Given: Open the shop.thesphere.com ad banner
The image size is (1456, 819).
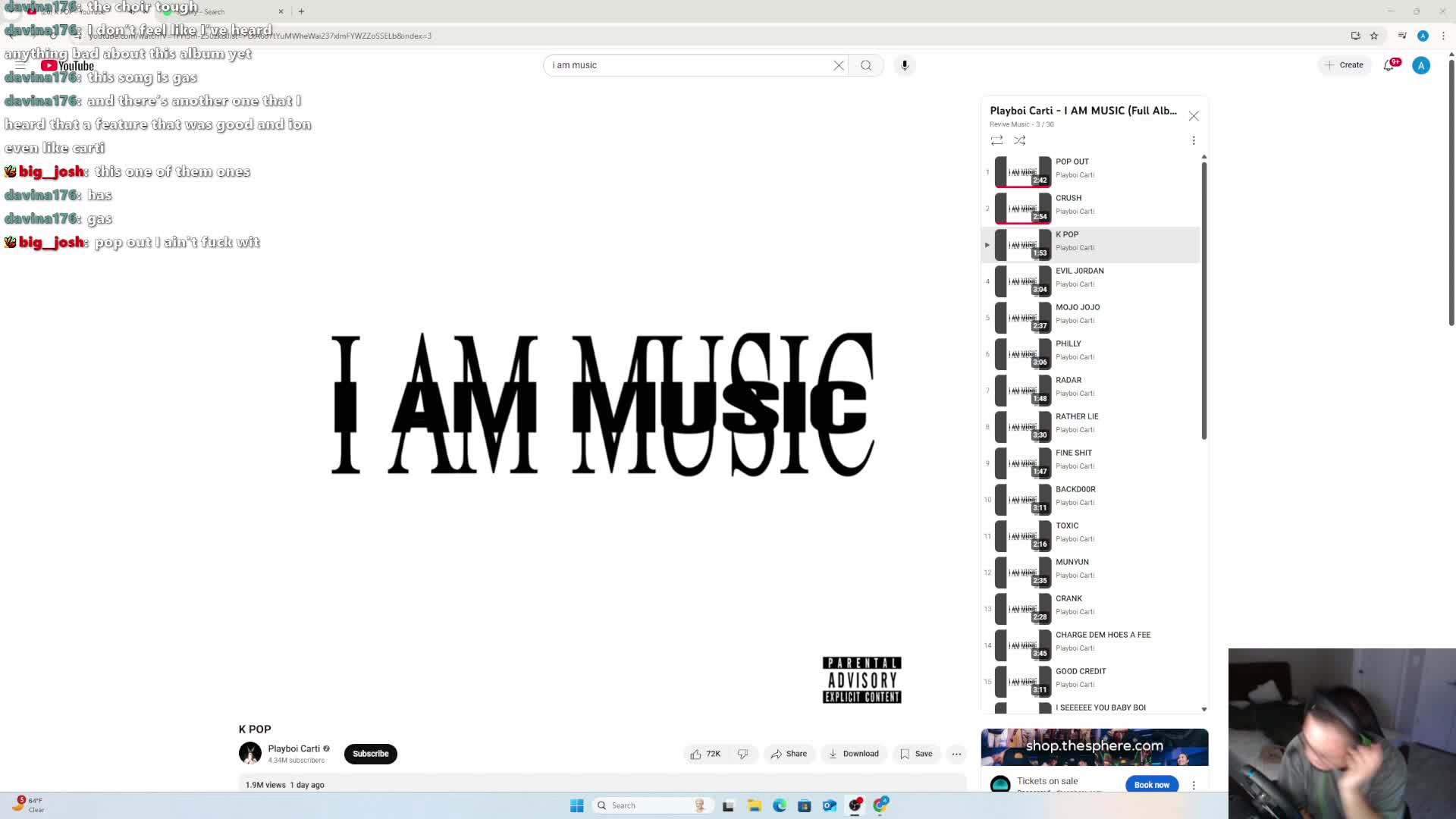Looking at the screenshot, I should [x=1094, y=747].
